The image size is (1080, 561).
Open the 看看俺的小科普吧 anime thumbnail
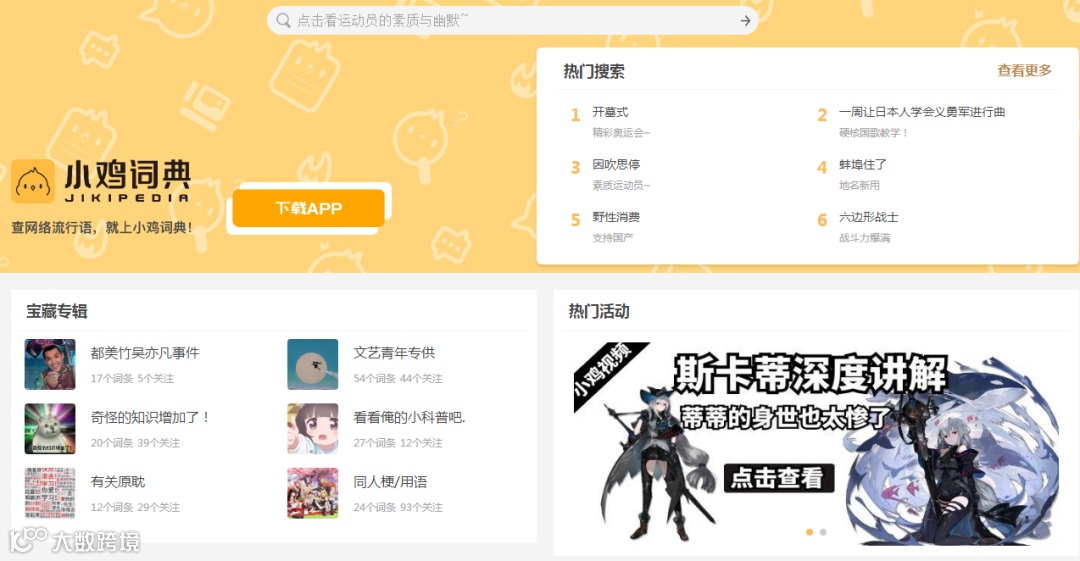coord(313,429)
